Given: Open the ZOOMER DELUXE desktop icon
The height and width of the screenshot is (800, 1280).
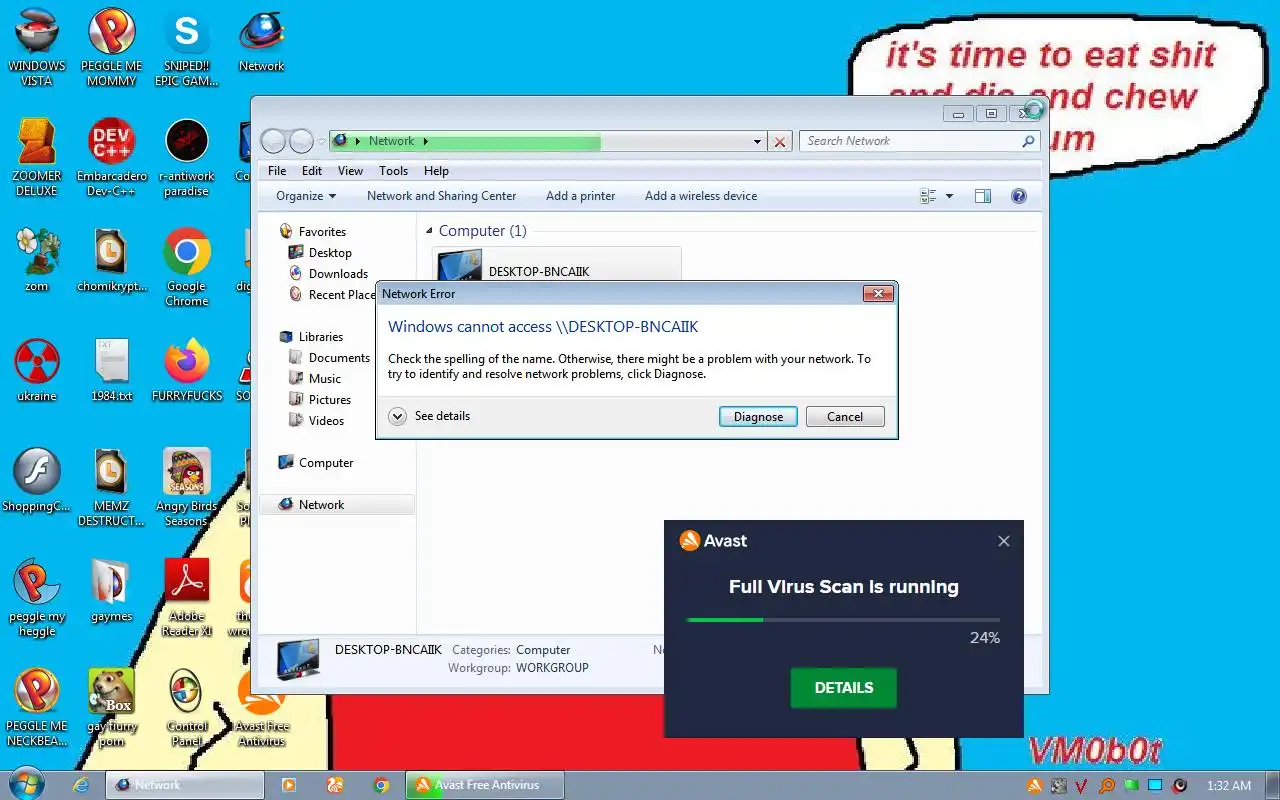Looking at the screenshot, I should (x=37, y=157).
